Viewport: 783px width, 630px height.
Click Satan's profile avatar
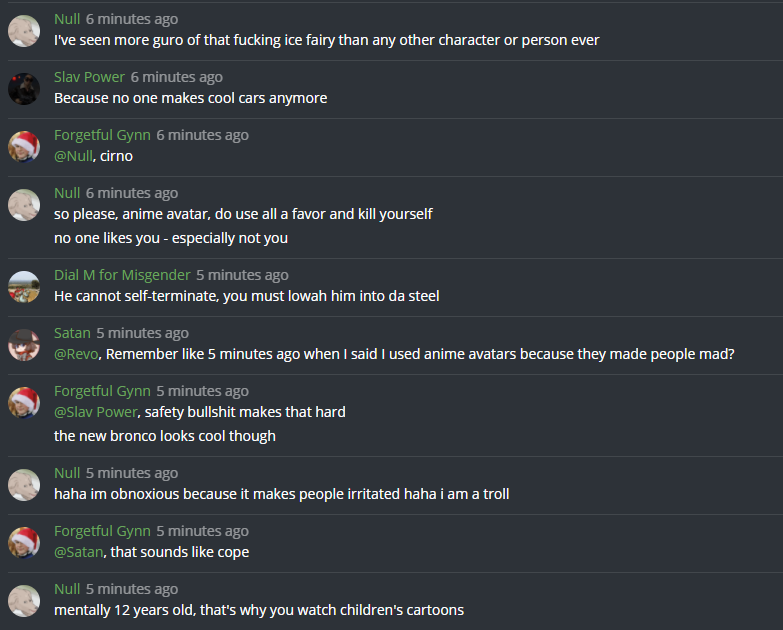[24, 344]
